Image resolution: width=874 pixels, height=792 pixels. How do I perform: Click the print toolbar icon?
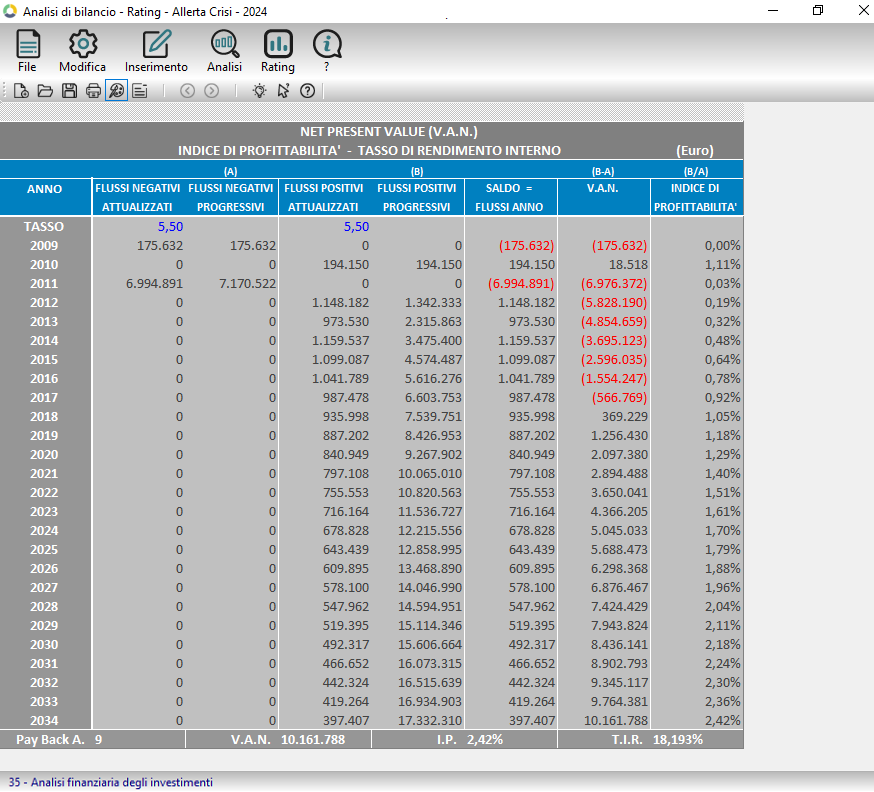click(x=93, y=91)
